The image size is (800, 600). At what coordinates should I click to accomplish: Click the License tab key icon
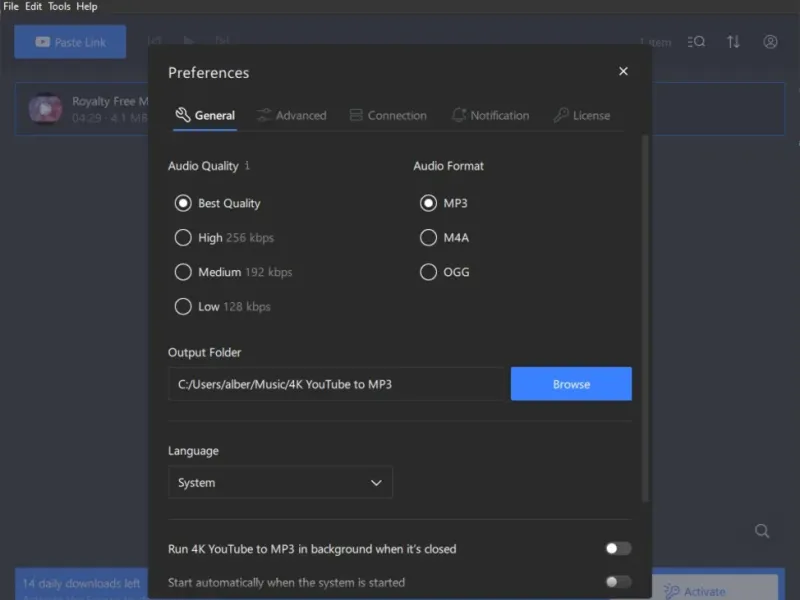pyautogui.click(x=561, y=115)
